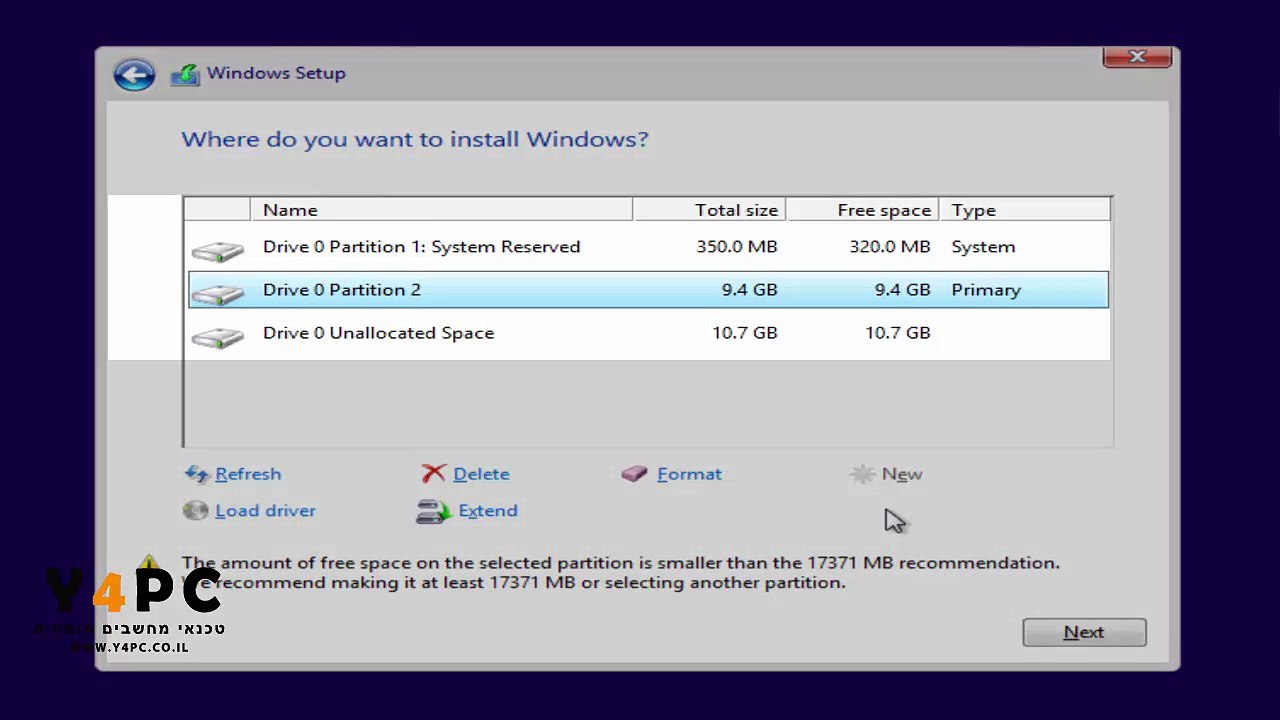The height and width of the screenshot is (720, 1280).
Task: Click the drive icon for Partition 2
Action: [x=217, y=292]
